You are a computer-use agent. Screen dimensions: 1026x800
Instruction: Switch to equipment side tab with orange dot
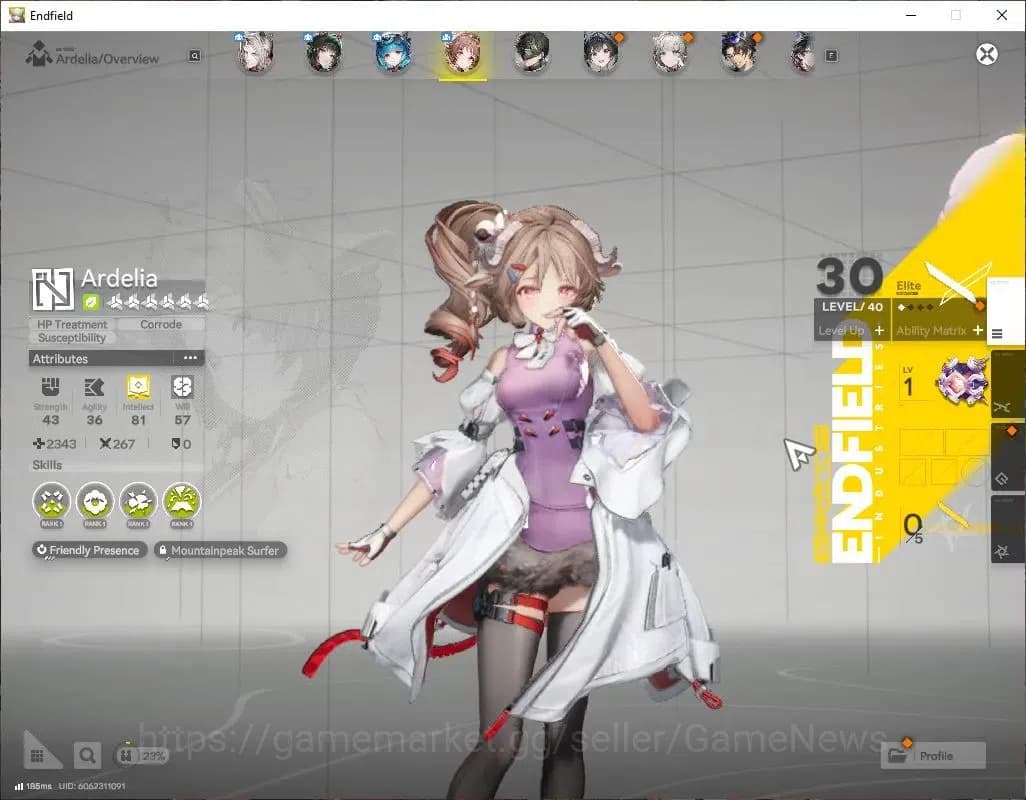tap(1007, 456)
